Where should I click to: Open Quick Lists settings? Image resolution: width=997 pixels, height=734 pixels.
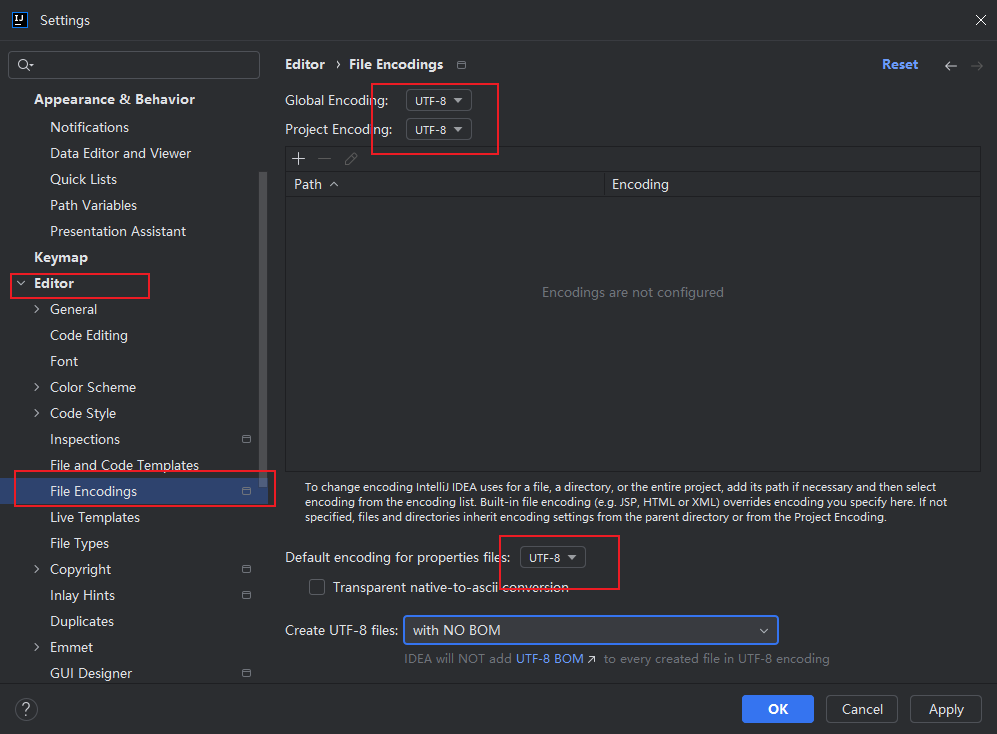click(83, 179)
